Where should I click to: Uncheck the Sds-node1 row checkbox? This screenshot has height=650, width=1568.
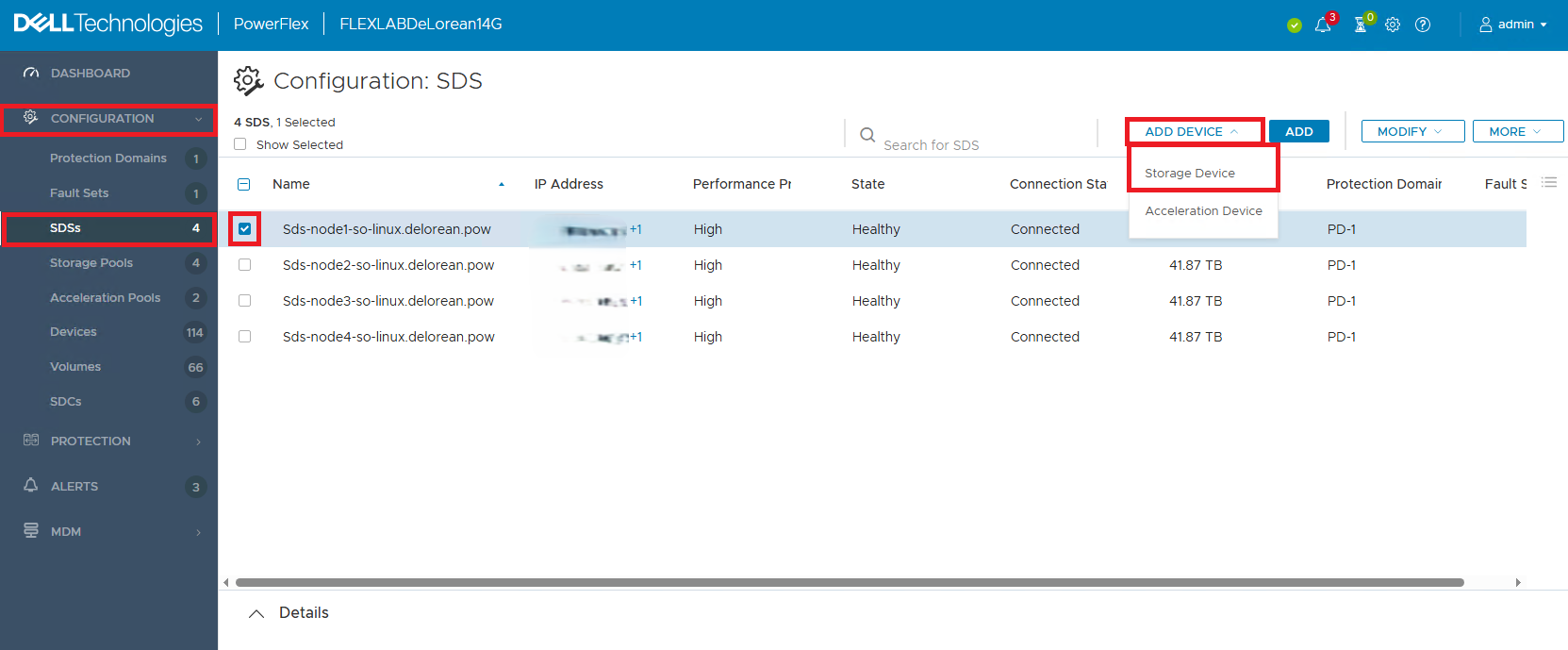pyautogui.click(x=244, y=229)
